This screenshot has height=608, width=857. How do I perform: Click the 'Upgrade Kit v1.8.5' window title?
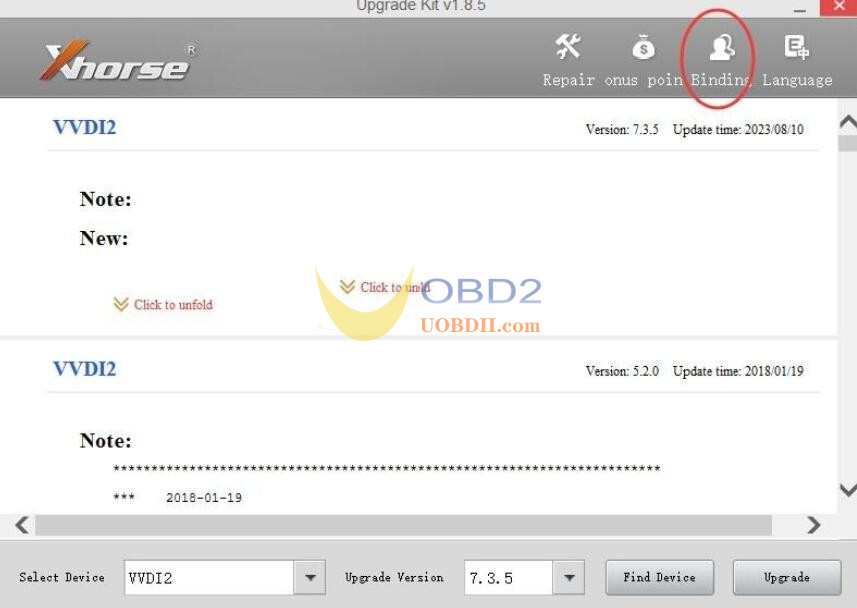pyautogui.click(x=421, y=6)
